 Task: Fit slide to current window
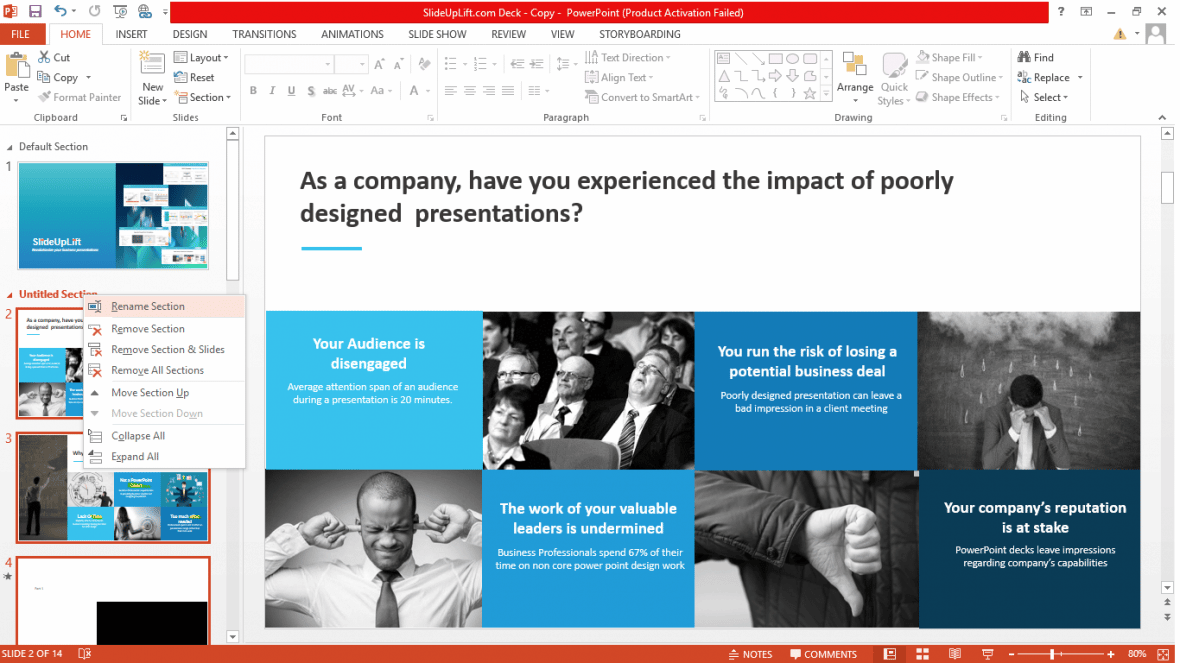pos(1163,653)
